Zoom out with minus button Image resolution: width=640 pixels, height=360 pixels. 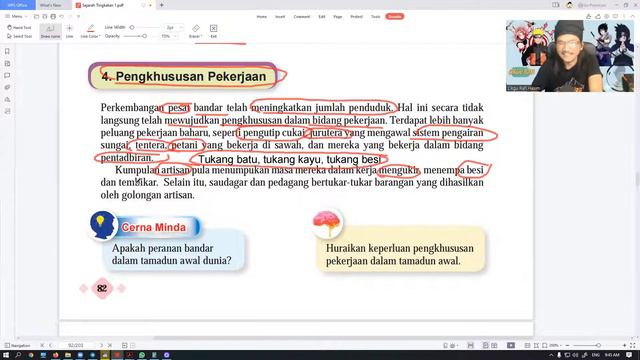coord(568,345)
